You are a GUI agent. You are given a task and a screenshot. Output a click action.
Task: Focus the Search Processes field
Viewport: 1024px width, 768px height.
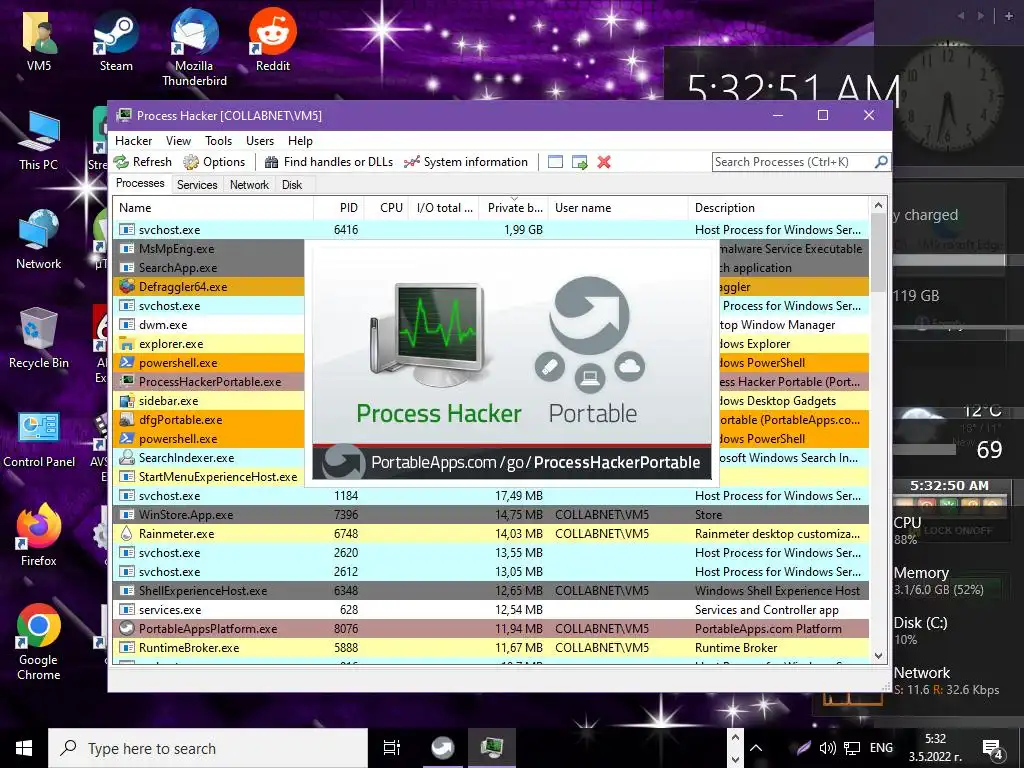click(x=792, y=162)
